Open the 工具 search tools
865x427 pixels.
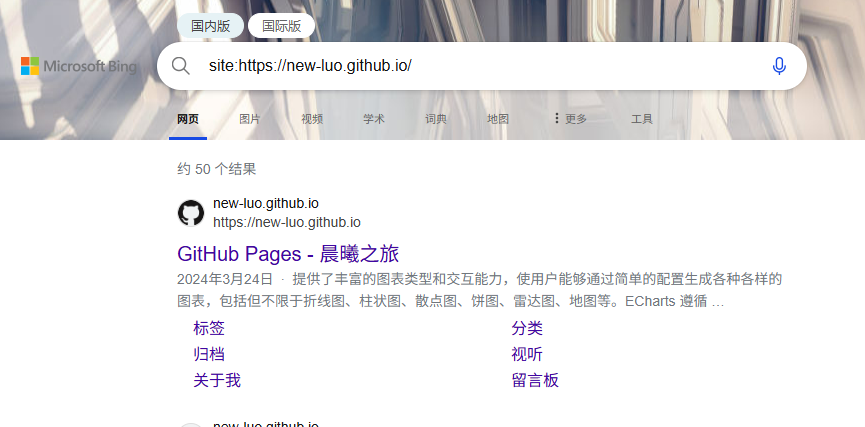point(642,119)
